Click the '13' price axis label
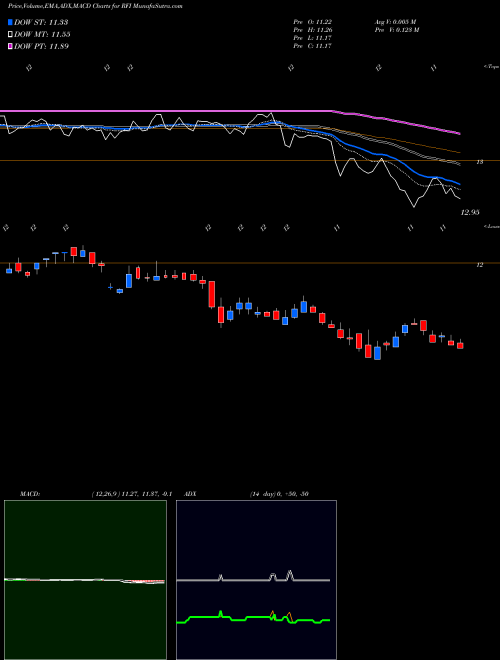Viewport: 500px width, 660px height. (x=479, y=162)
